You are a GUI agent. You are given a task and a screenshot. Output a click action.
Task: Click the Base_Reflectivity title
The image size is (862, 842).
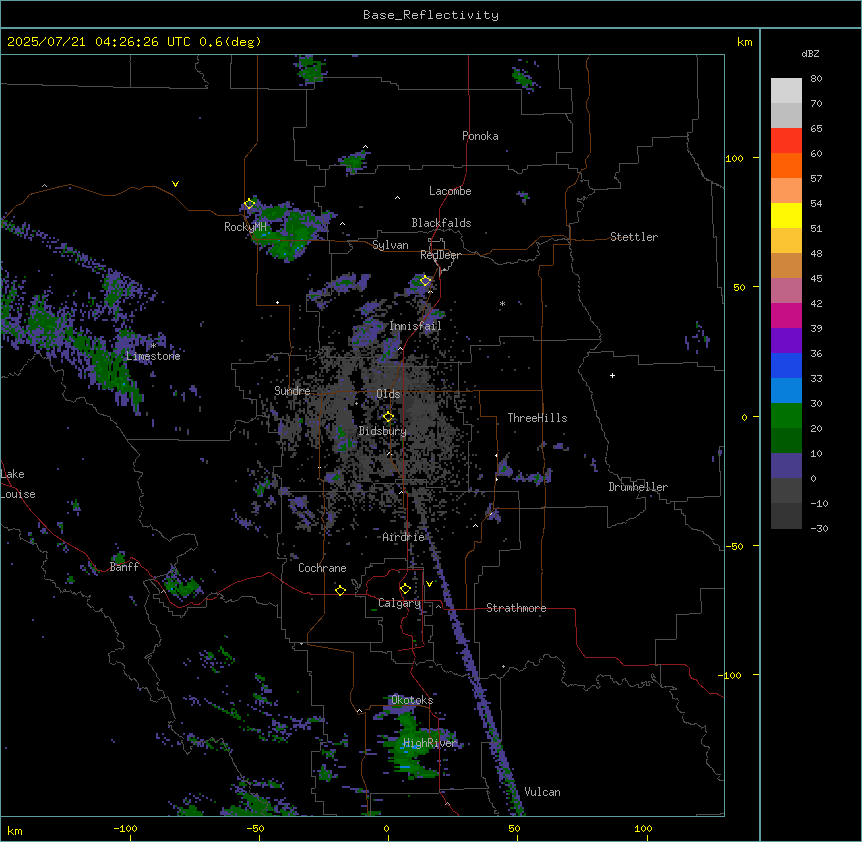431,15
